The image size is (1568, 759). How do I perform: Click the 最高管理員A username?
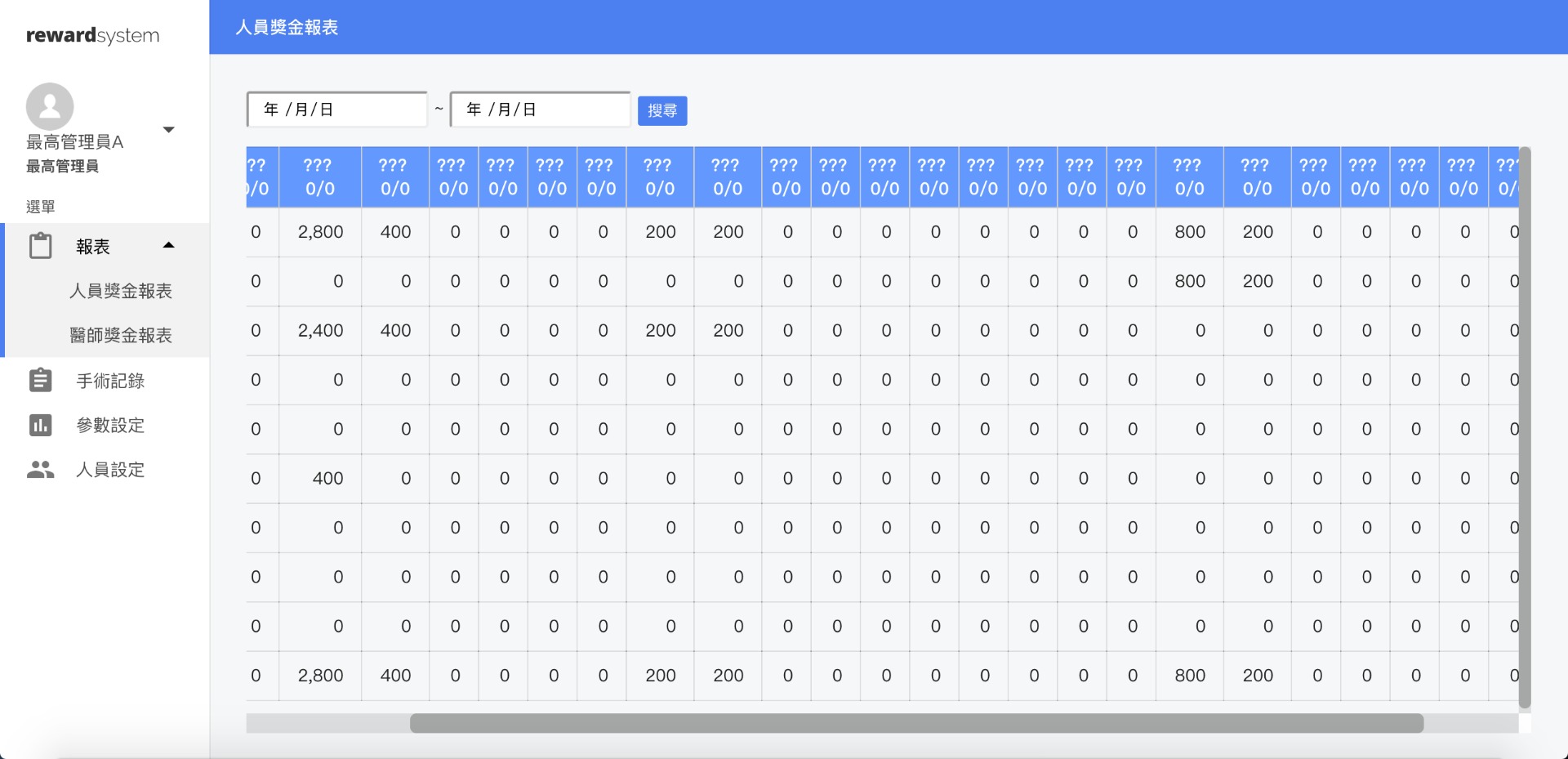tap(75, 142)
